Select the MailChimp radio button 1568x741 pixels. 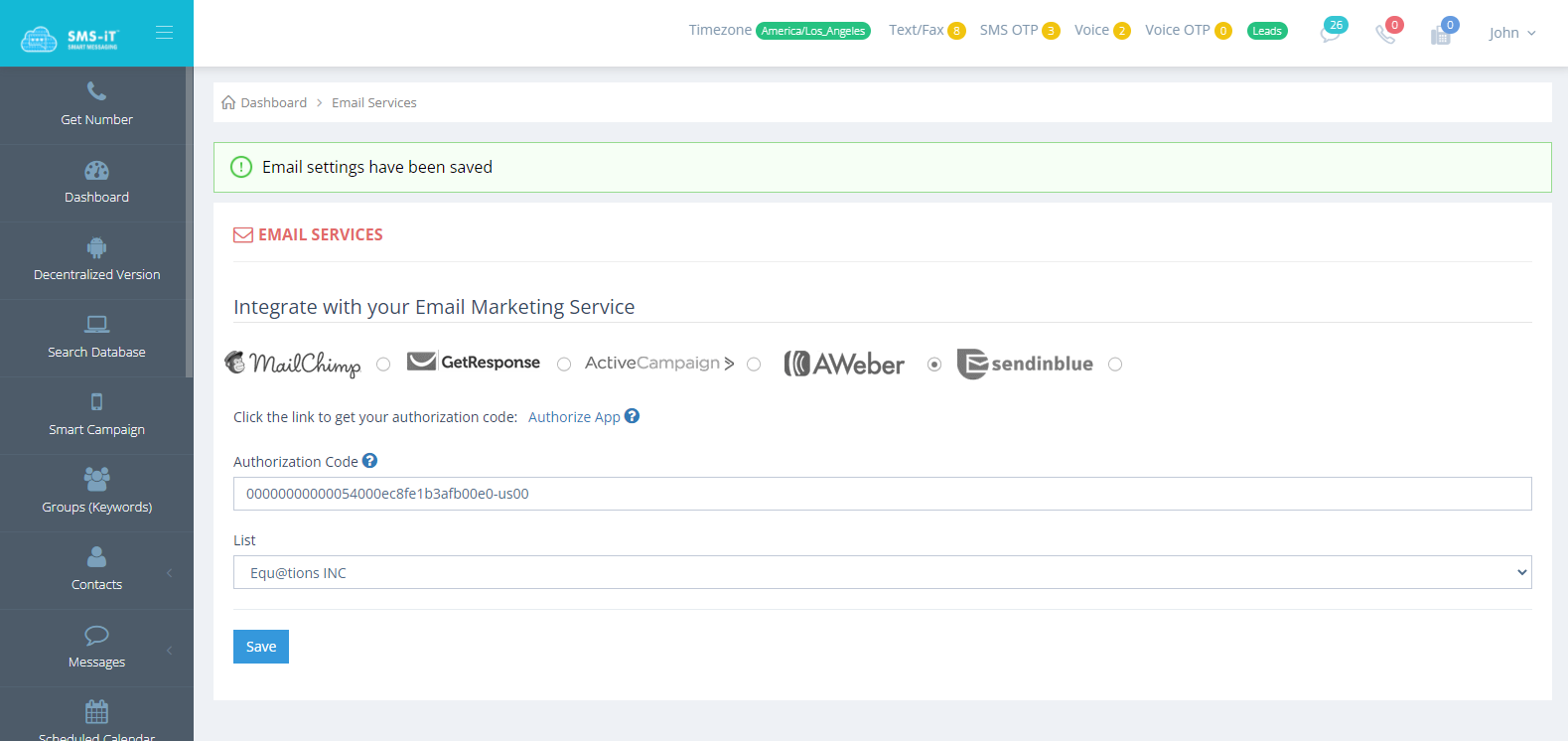[x=383, y=365]
